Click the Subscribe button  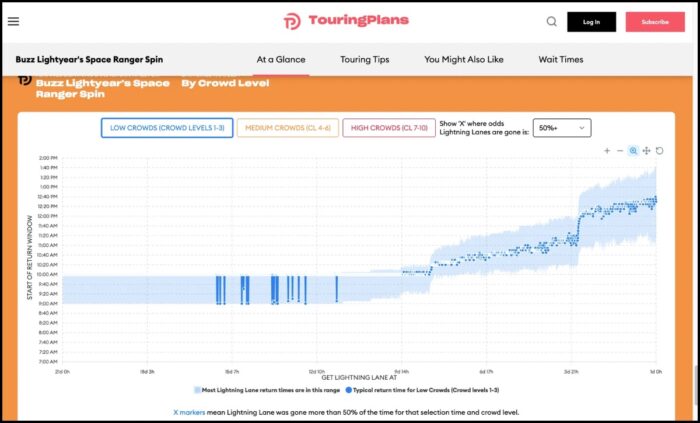pos(655,22)
